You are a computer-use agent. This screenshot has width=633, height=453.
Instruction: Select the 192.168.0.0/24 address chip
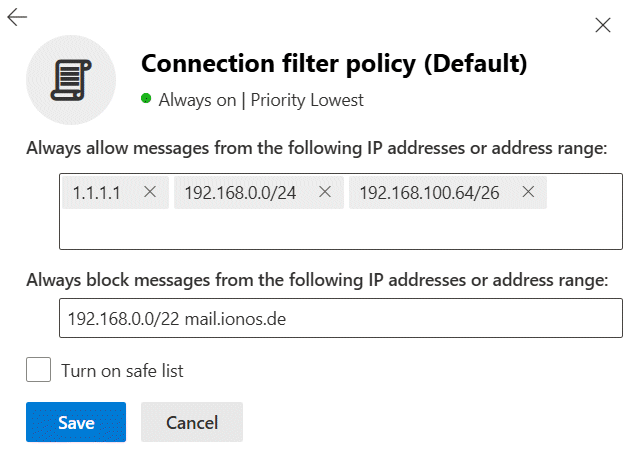[241, 193]
